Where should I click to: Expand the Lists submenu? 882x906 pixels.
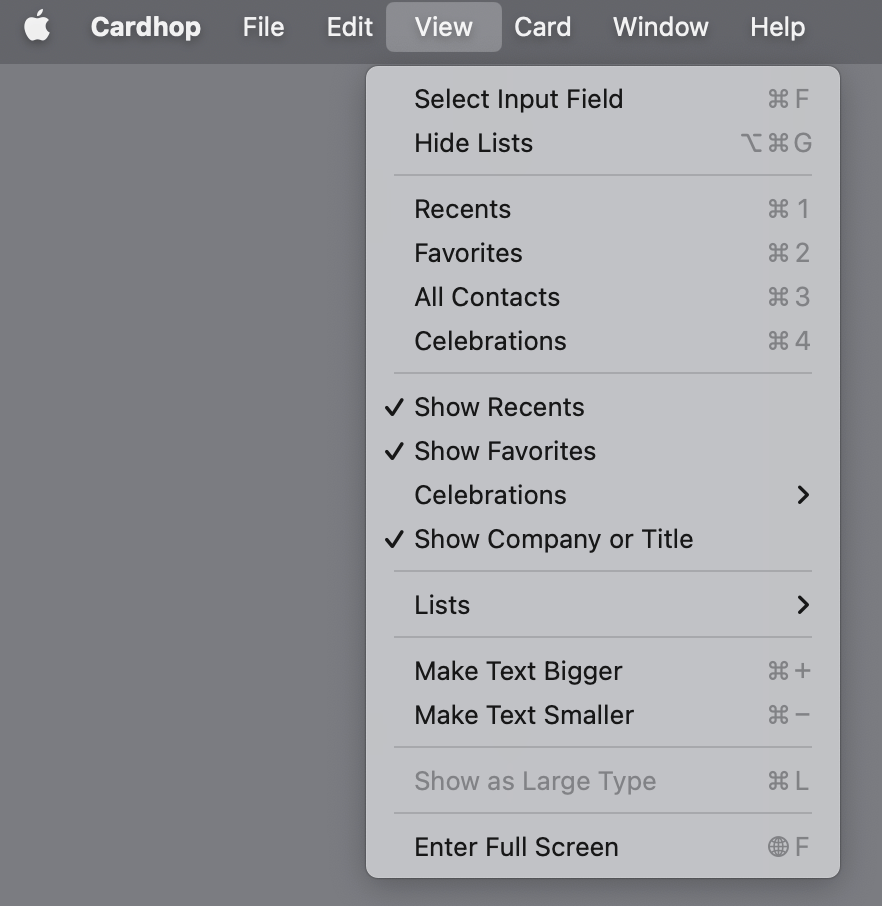pos(603,605)
